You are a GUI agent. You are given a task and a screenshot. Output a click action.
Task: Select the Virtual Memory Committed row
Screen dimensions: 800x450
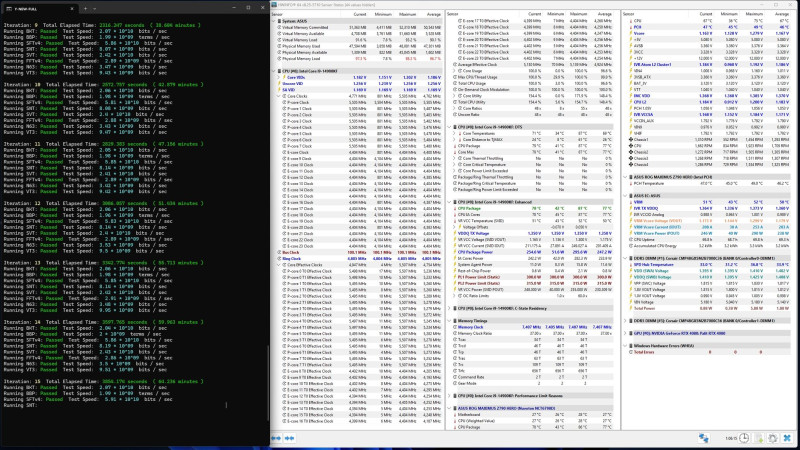click(358, 27)
